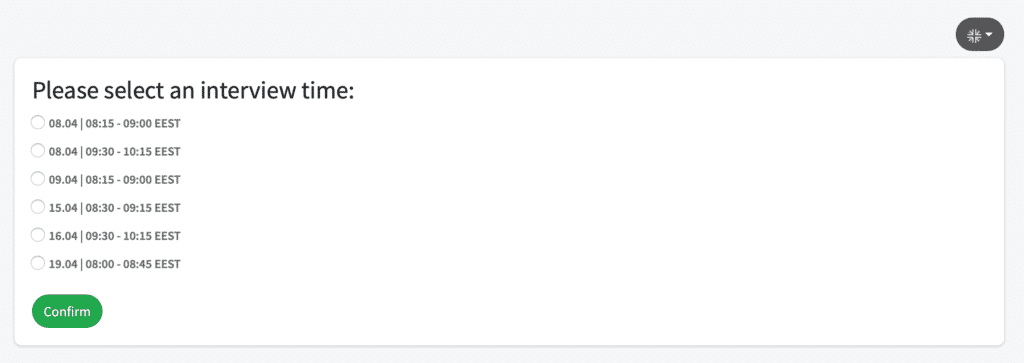Click the "Please select an interview time:" heading

193,91
